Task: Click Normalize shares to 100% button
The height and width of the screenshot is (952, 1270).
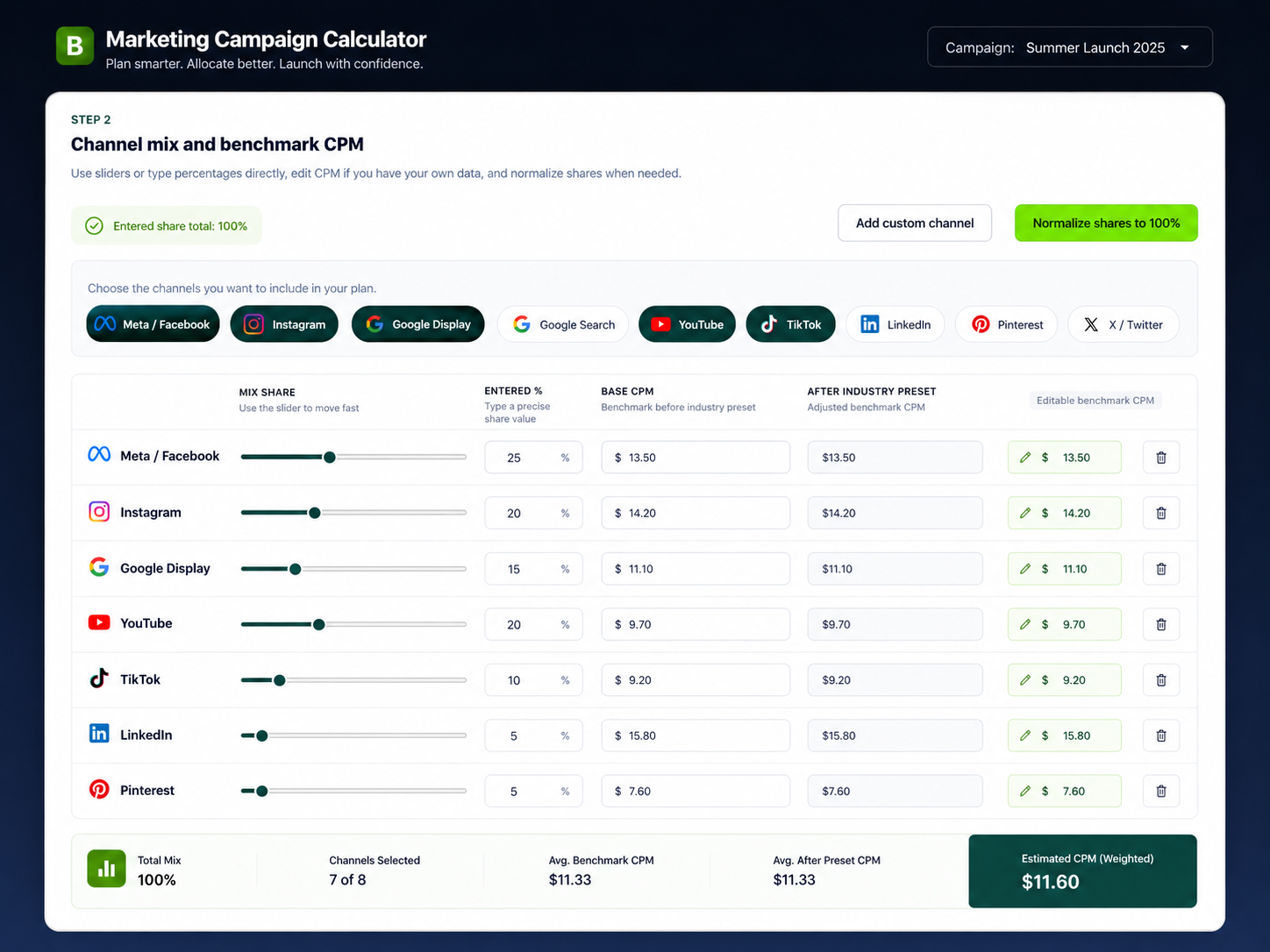Action: [x=1106, y=224]
